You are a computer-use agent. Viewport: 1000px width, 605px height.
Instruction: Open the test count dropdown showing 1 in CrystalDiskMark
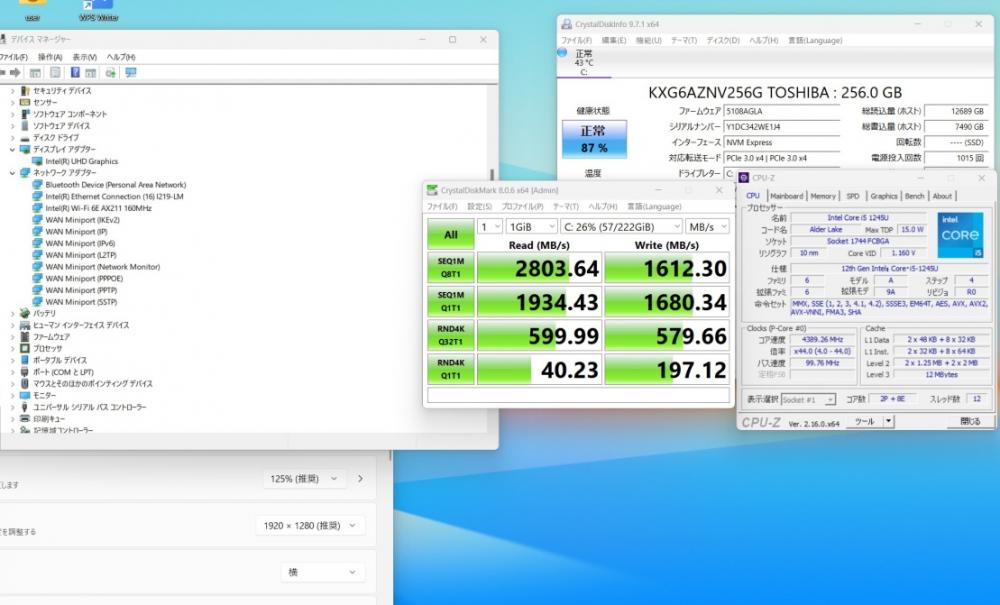click(x=489, y=227)
